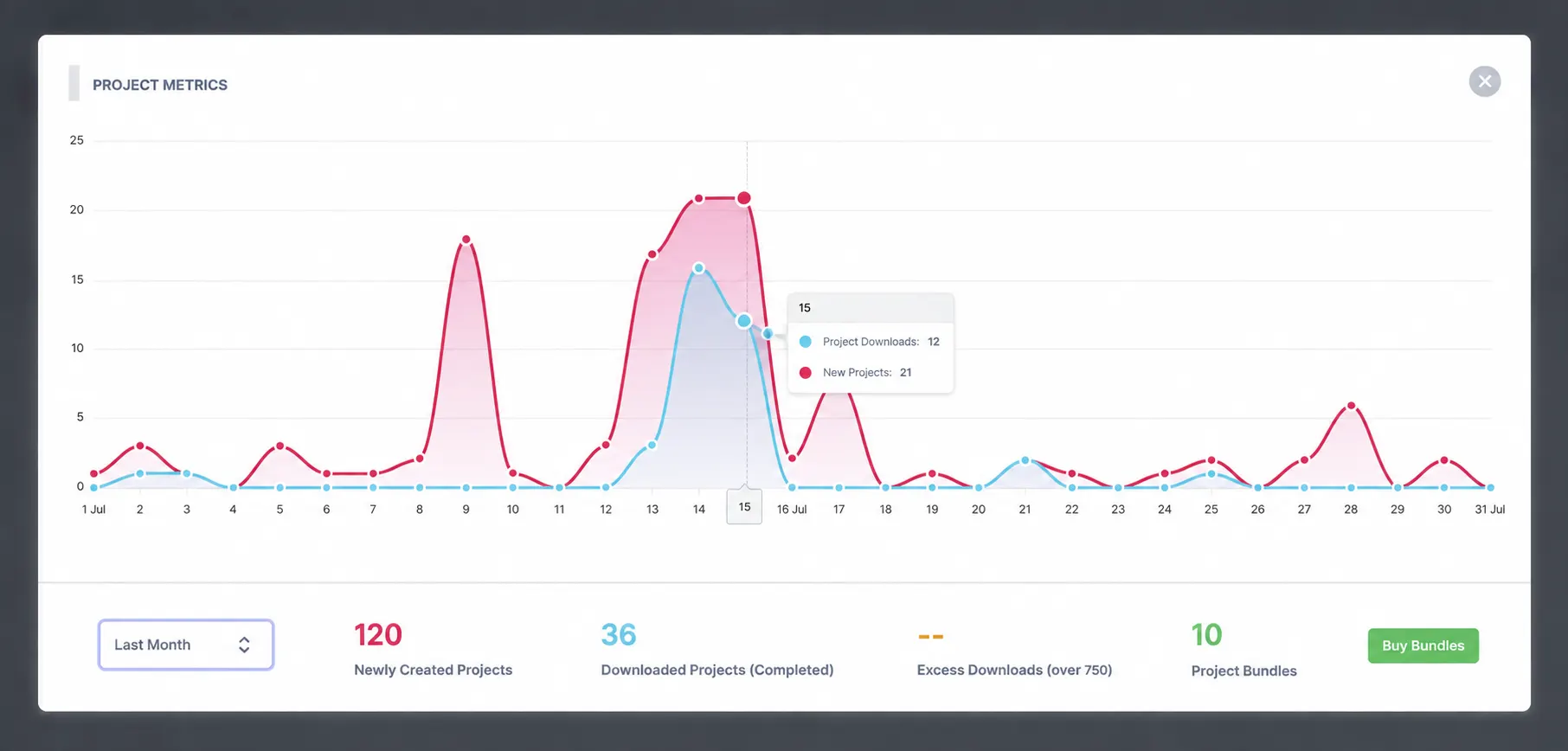1568x751 pixels.
Task: Click the orange dashes excess downloads value
Action: [x=931, y=637]
